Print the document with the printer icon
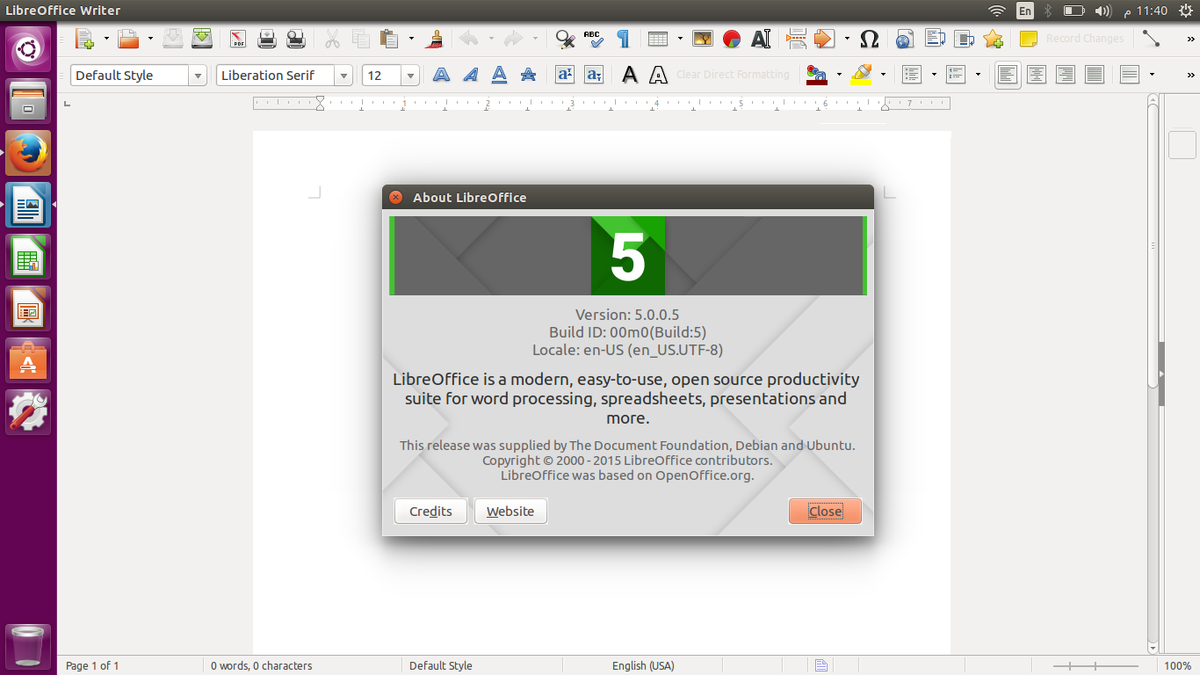1200x675 pixels. [267, 39]
